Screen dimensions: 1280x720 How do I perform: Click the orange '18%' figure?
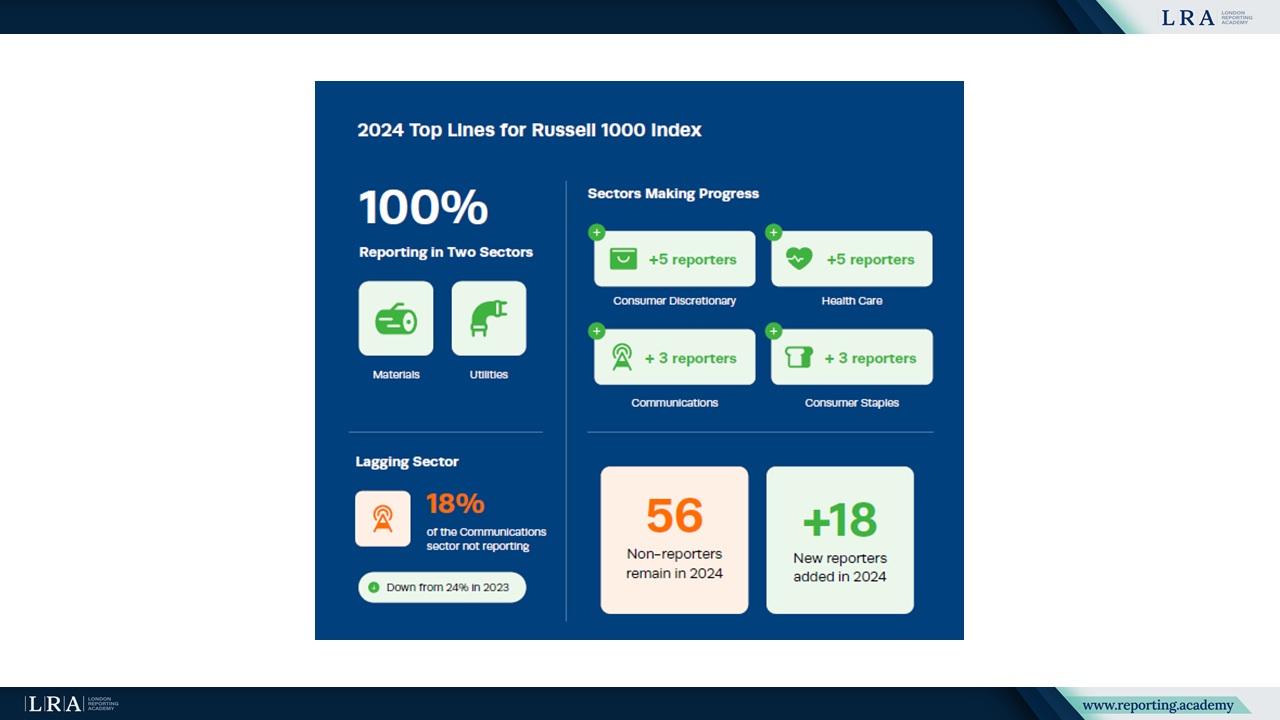(x=455, y=503)
